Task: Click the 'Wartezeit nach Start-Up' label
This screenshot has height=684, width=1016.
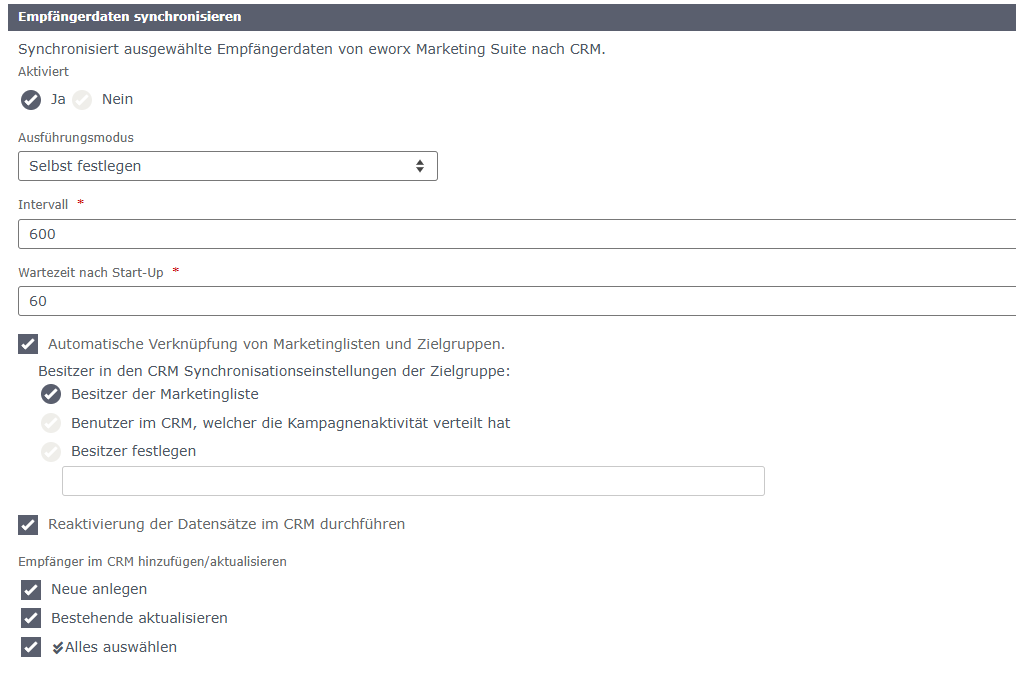Action: [x=91, y=273]
